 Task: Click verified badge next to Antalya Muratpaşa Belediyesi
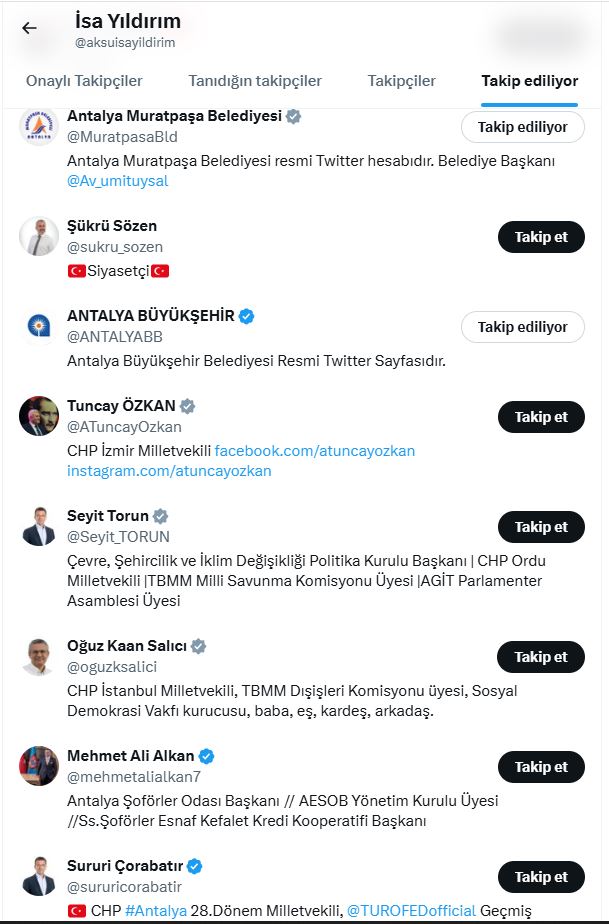tap(293, 116)
